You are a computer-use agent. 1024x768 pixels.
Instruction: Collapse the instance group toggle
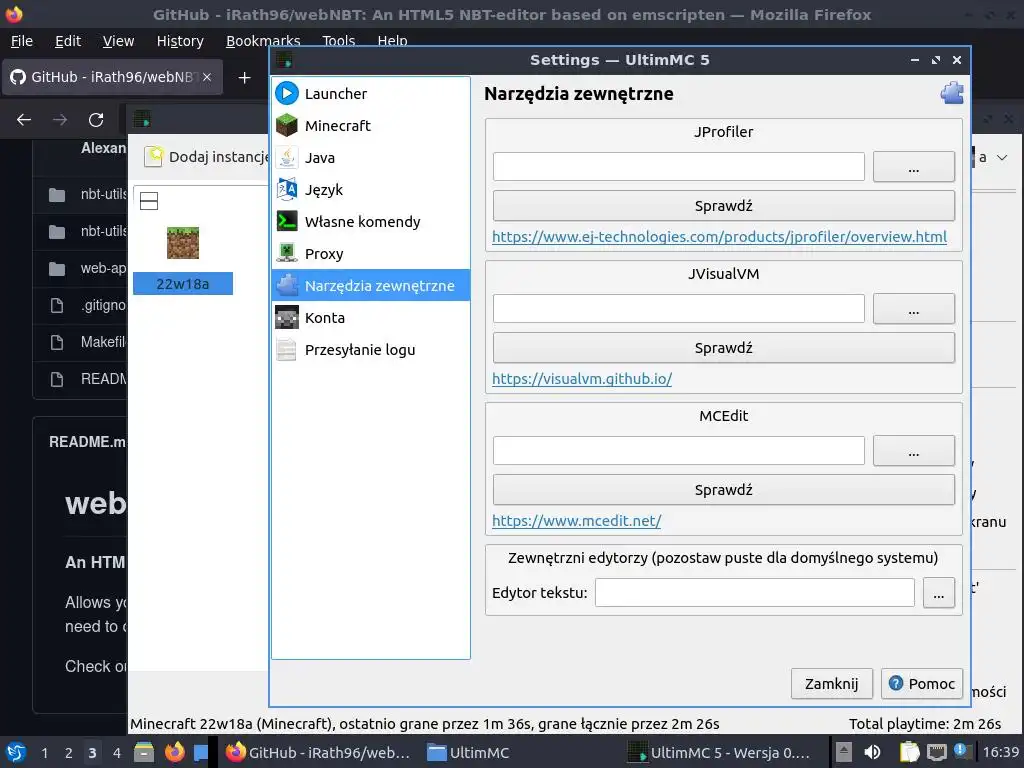pyautogui.click(x=149, y=201)
